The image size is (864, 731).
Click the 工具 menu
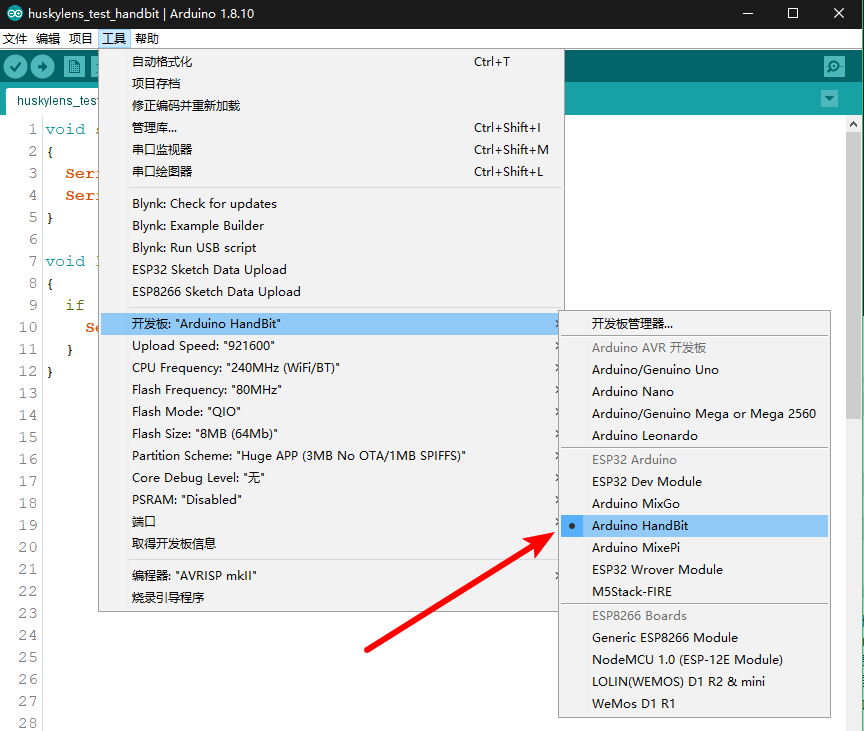(114, 39)
